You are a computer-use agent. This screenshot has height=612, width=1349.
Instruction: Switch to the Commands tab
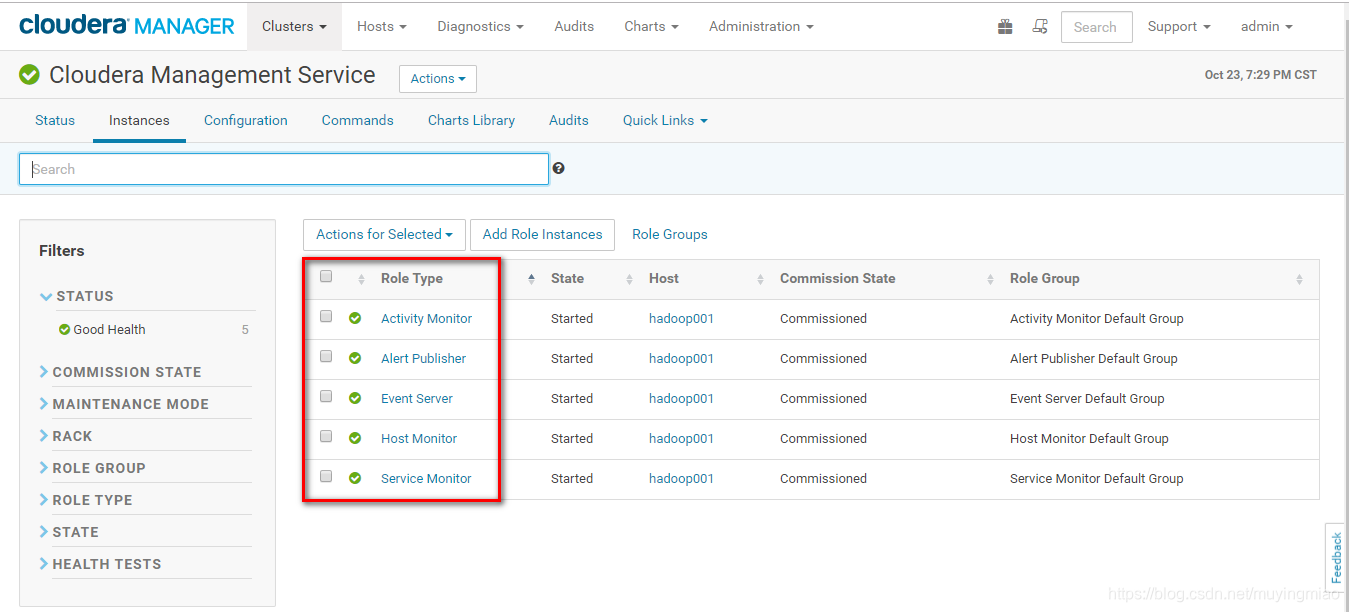click(357, 120)
